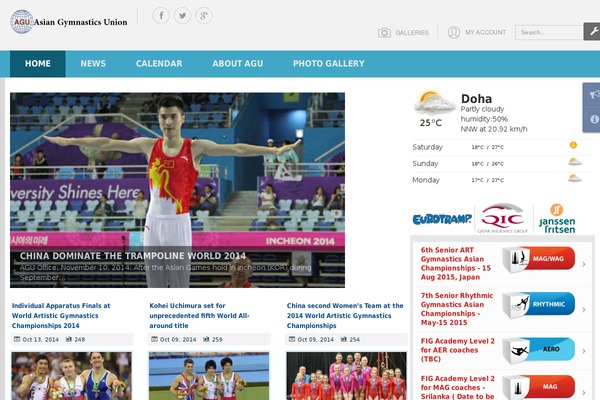Screen dimensions: 600x400
Task: Open China second Women's Team article link
Action: (x=345, y=316)
